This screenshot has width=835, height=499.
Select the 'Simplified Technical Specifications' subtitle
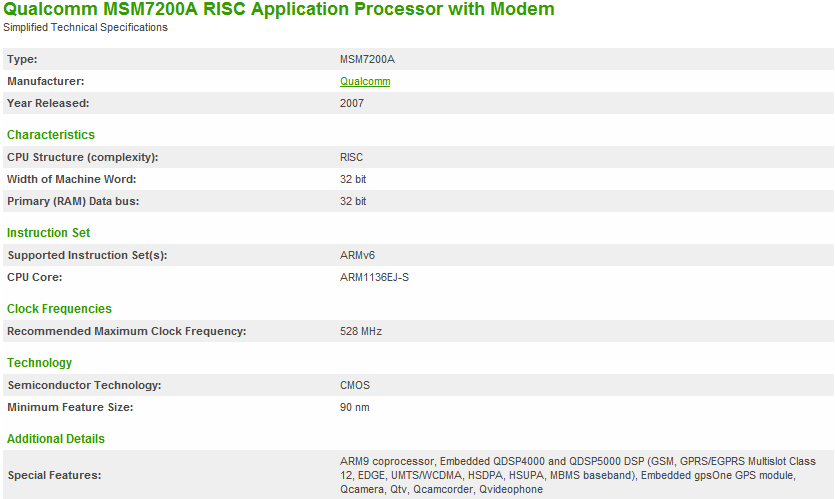[85, 27]
